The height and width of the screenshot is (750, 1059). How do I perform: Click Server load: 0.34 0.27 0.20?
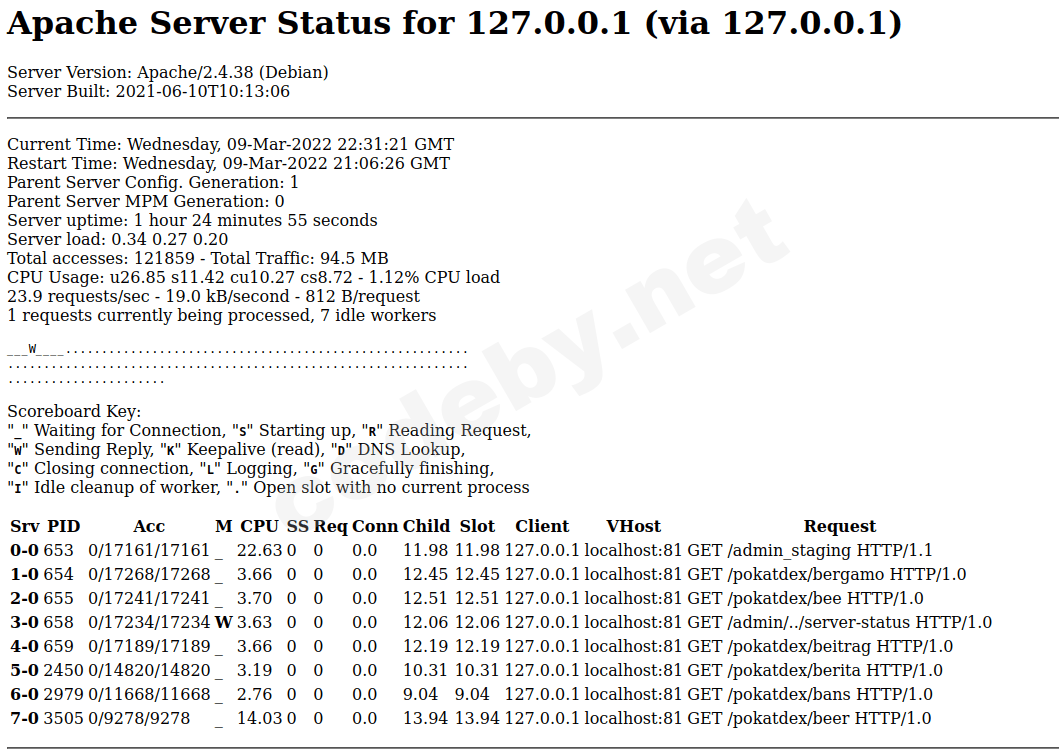[118, 239]
